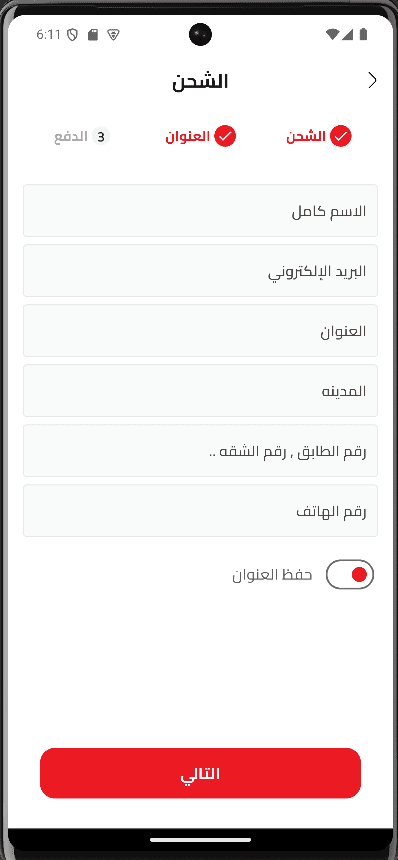
Task: Tap the cellular signal strength icon
Action: pos(348,35)
